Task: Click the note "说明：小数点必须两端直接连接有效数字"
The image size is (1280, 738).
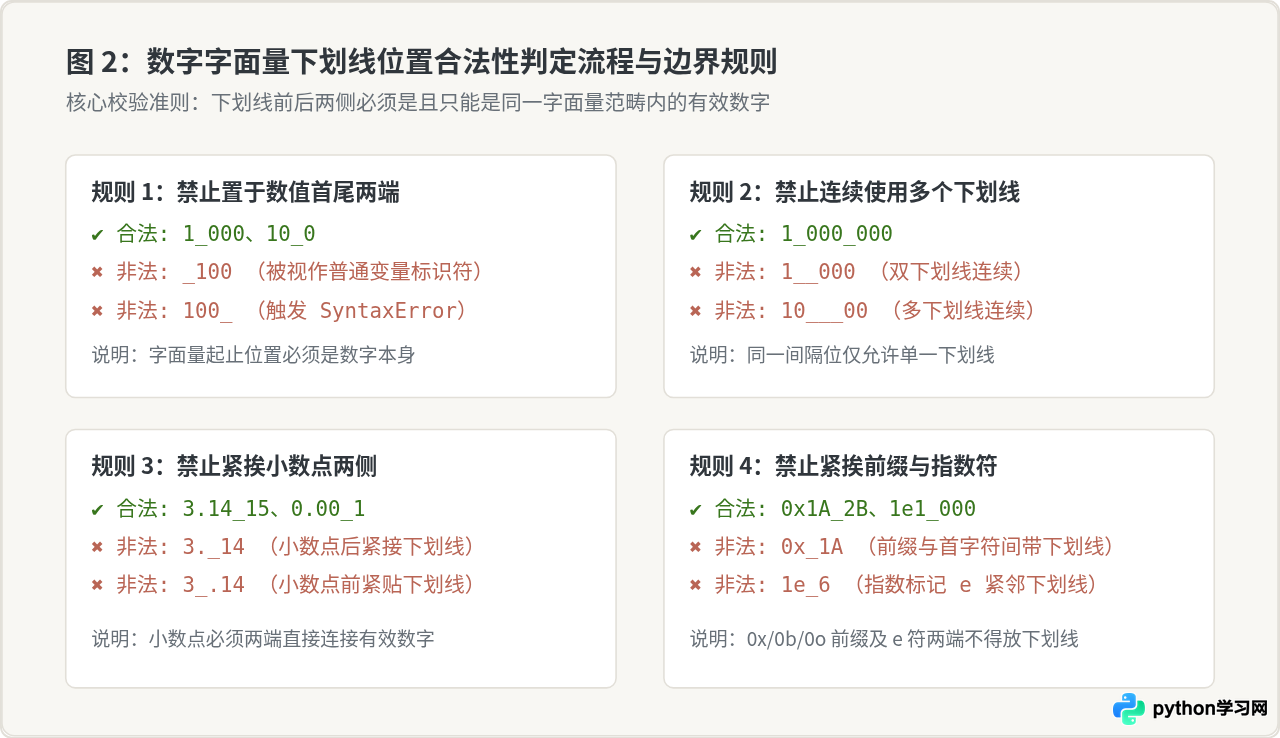Action: [263, 638]
